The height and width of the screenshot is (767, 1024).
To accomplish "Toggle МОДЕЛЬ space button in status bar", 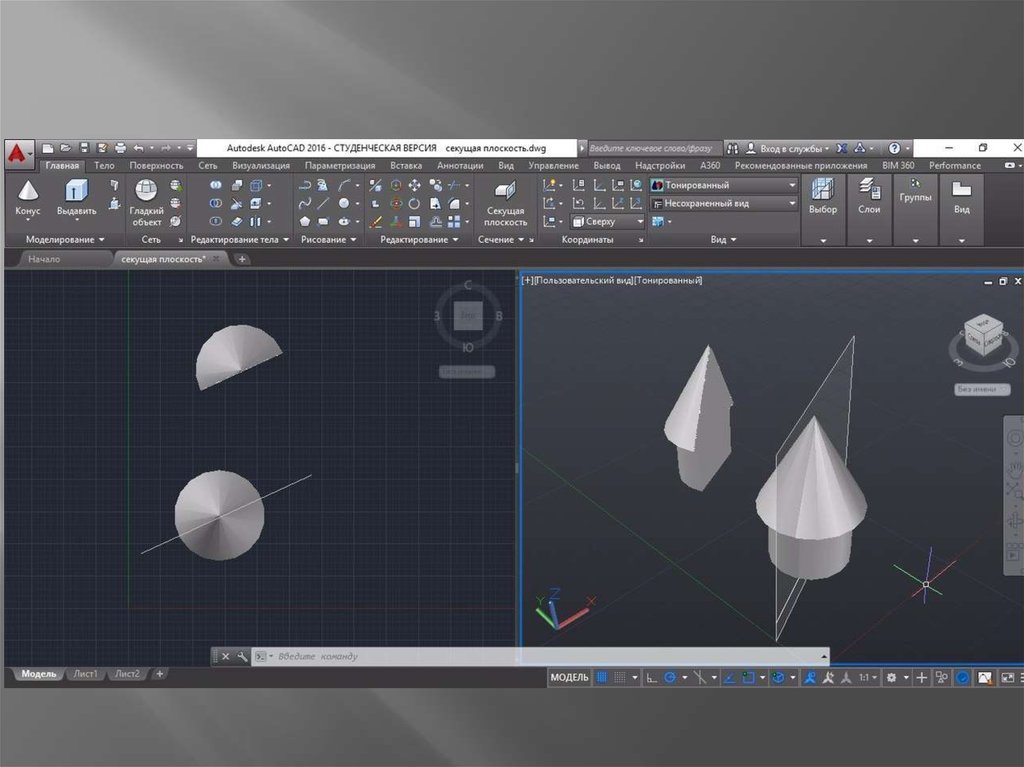I will [x=569, y=678].
